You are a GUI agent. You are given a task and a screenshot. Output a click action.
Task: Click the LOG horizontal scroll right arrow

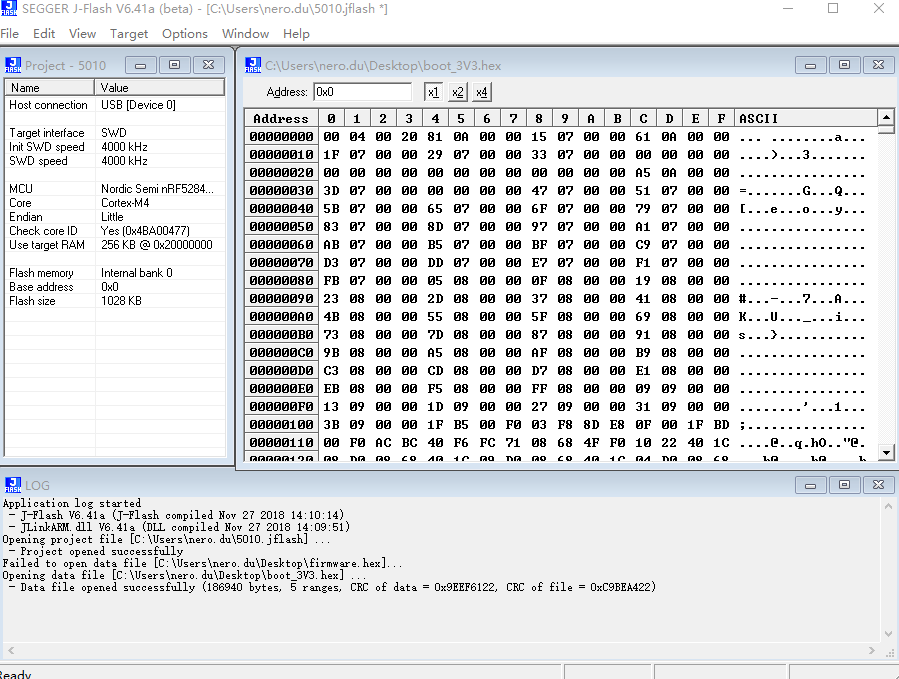871,650
